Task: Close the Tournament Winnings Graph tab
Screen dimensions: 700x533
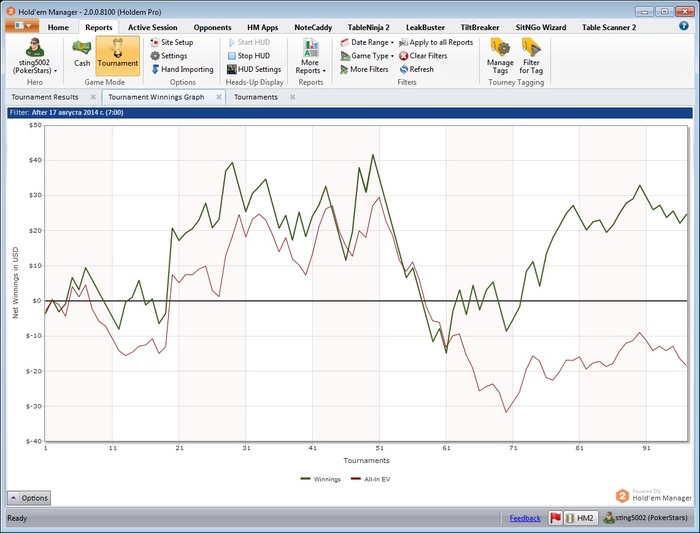Action: [x=219, y=97]
